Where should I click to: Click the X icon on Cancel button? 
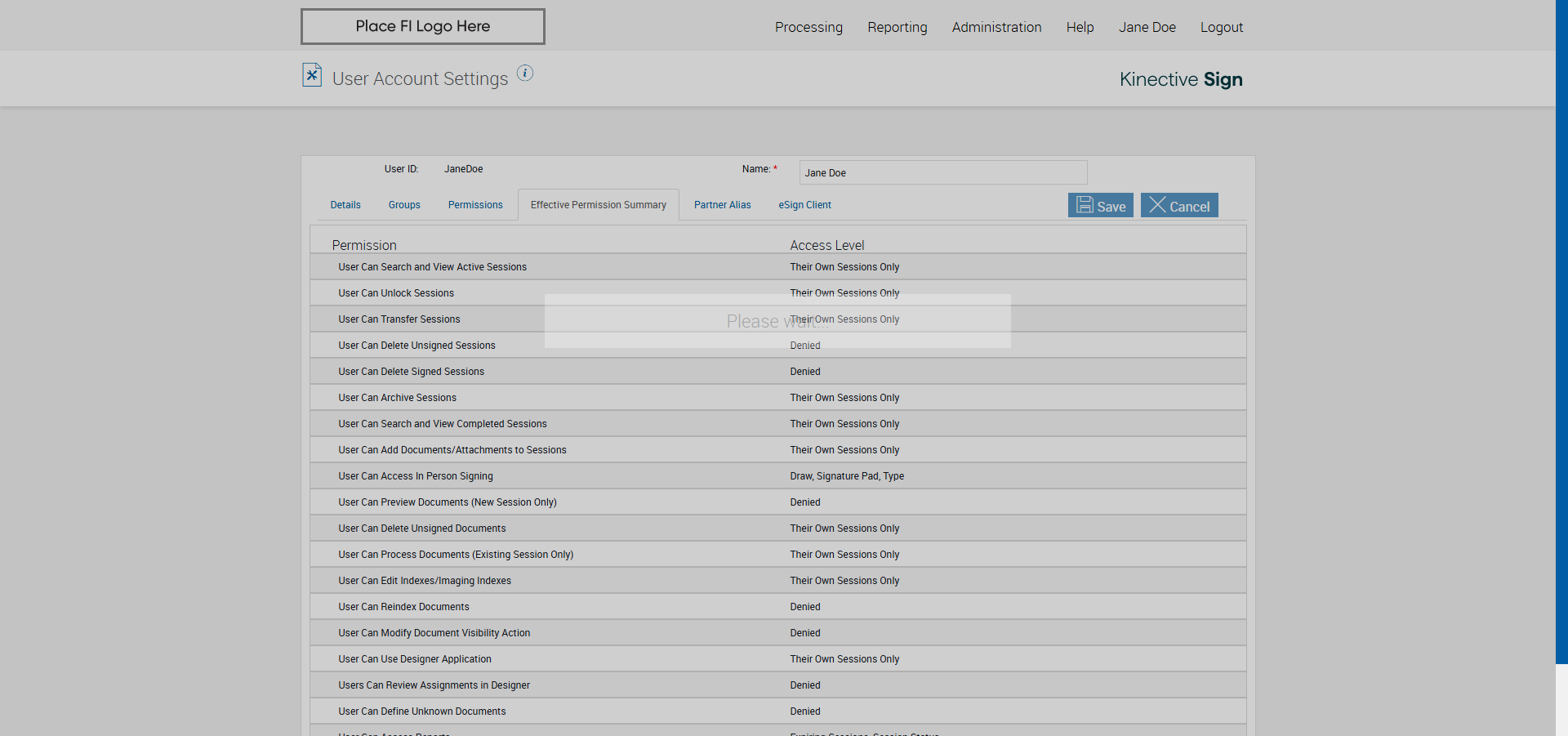pyautogui.click(x=1157, y=205)
